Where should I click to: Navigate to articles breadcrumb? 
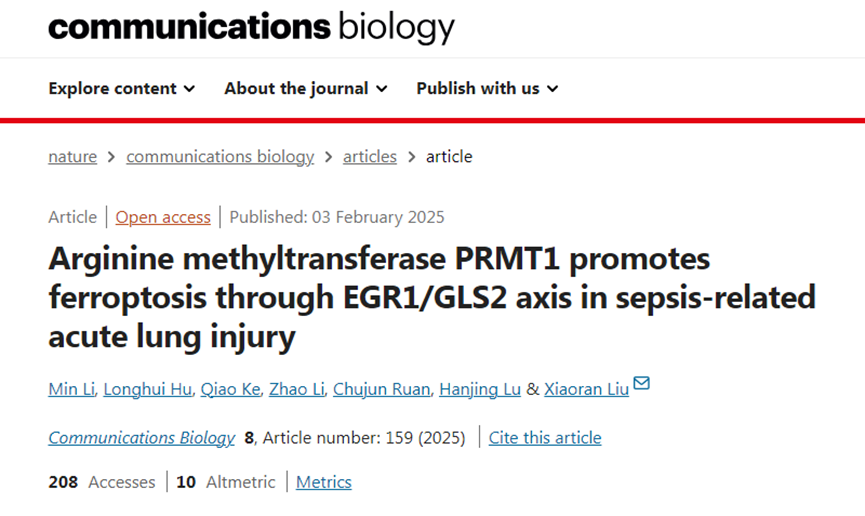370,157
